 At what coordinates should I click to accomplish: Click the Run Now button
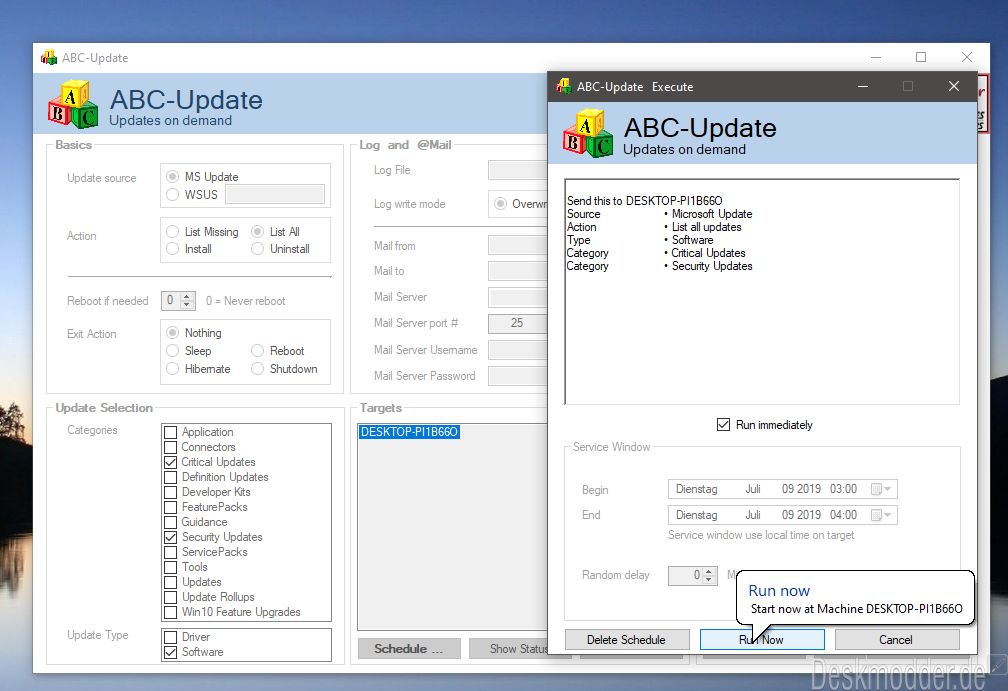[762, 640]
